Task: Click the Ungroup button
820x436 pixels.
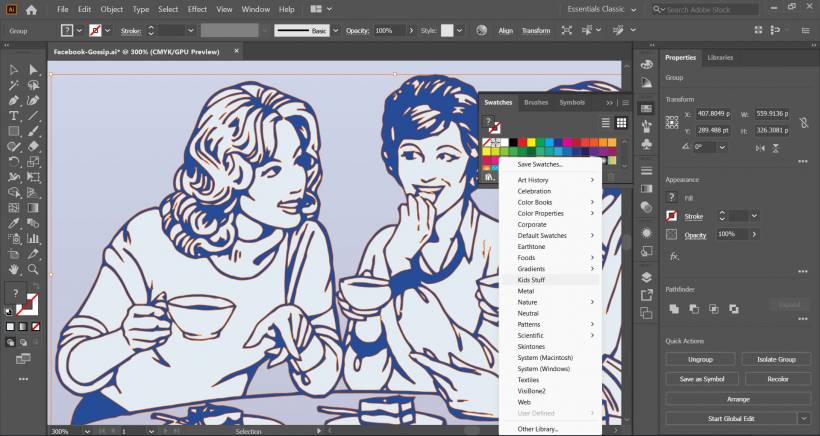Action: pos(700,359)
